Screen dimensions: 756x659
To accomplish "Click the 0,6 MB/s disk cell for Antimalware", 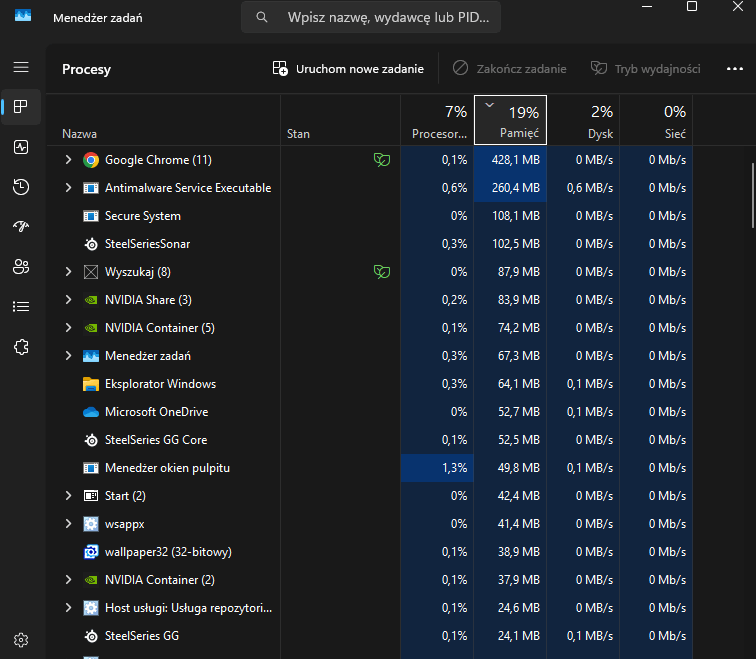I will pos(583,188).
